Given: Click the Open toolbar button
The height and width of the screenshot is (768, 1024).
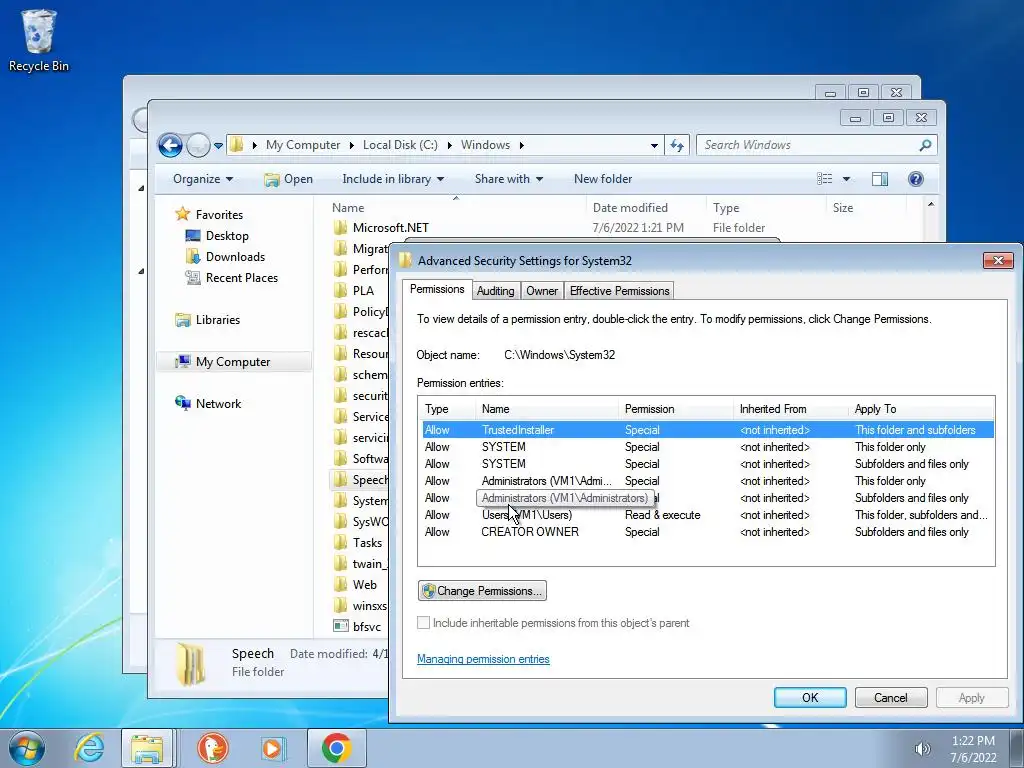Looking at the screenshot, I should 288,179.
